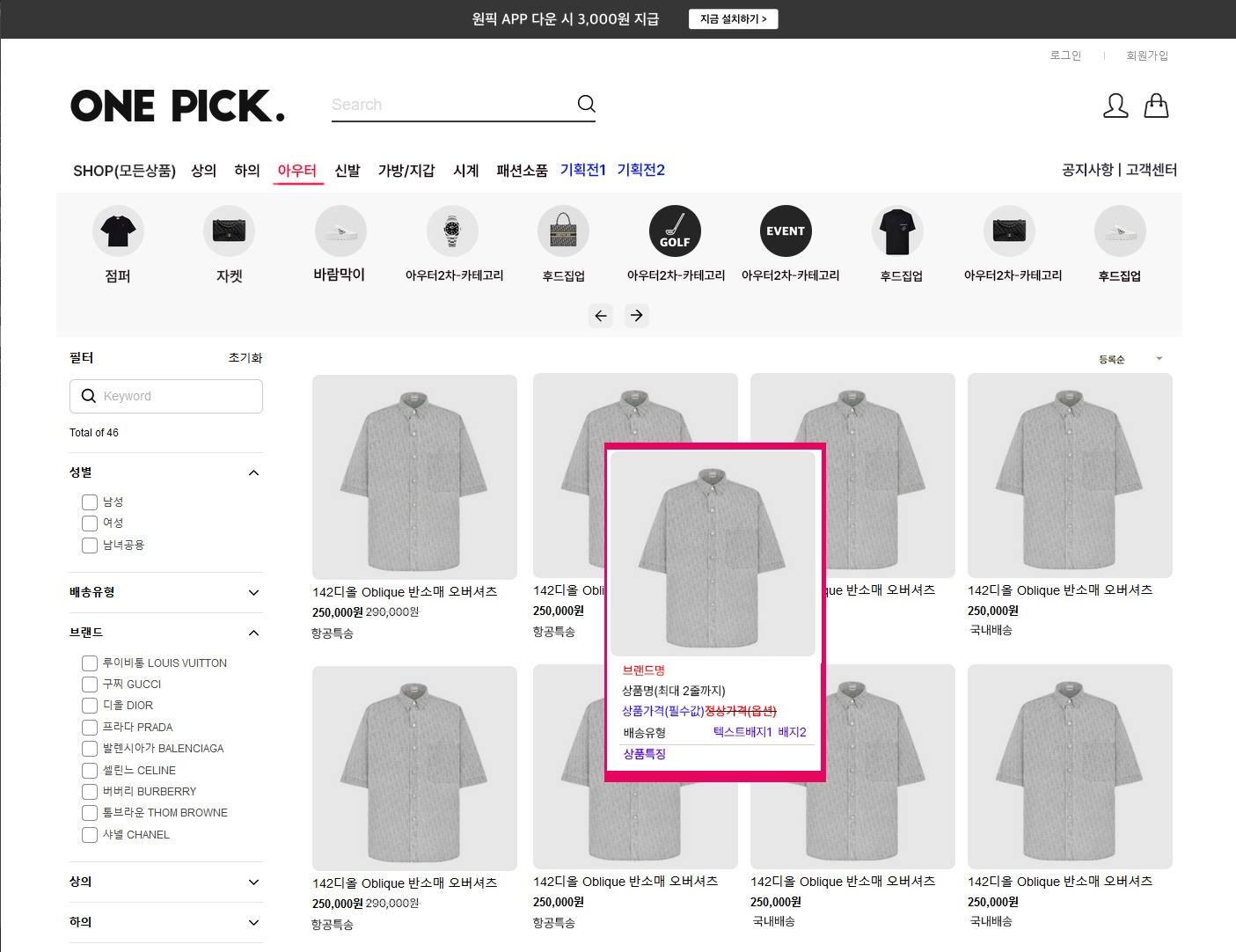
Task: Open the EVENT category icon
Action: [786, 231]
